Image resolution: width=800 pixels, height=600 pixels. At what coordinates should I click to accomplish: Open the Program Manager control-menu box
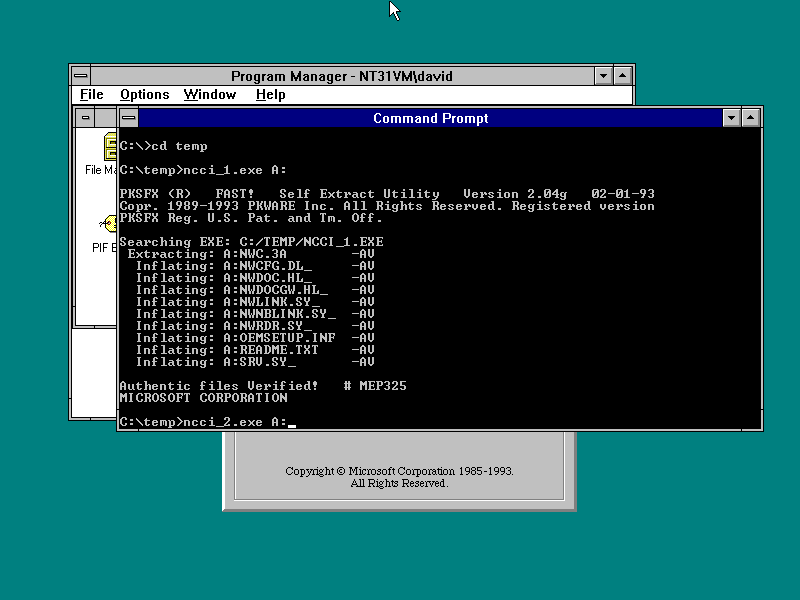coord(81,76)
